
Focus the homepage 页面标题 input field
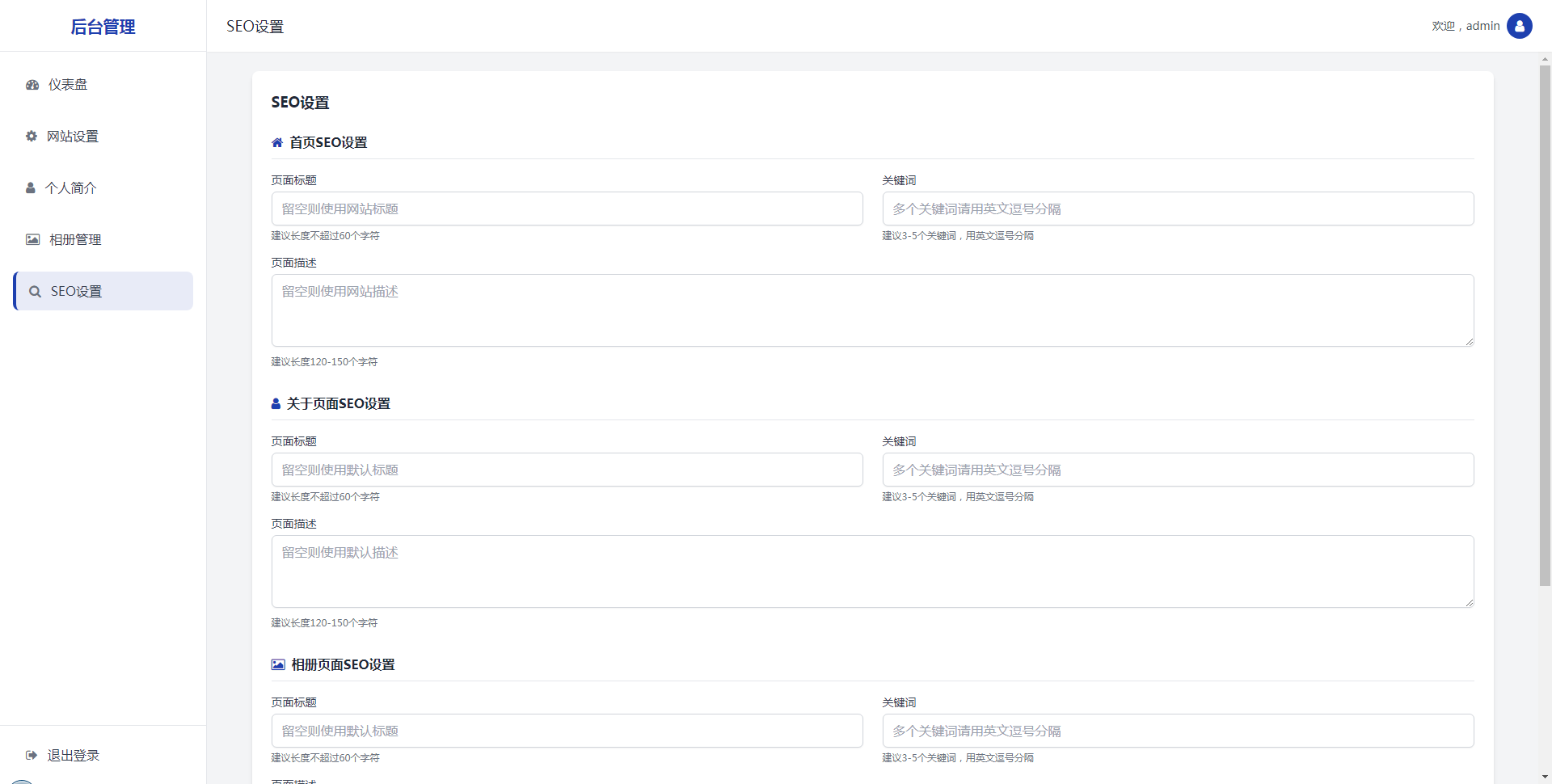(x=567, y=209)
